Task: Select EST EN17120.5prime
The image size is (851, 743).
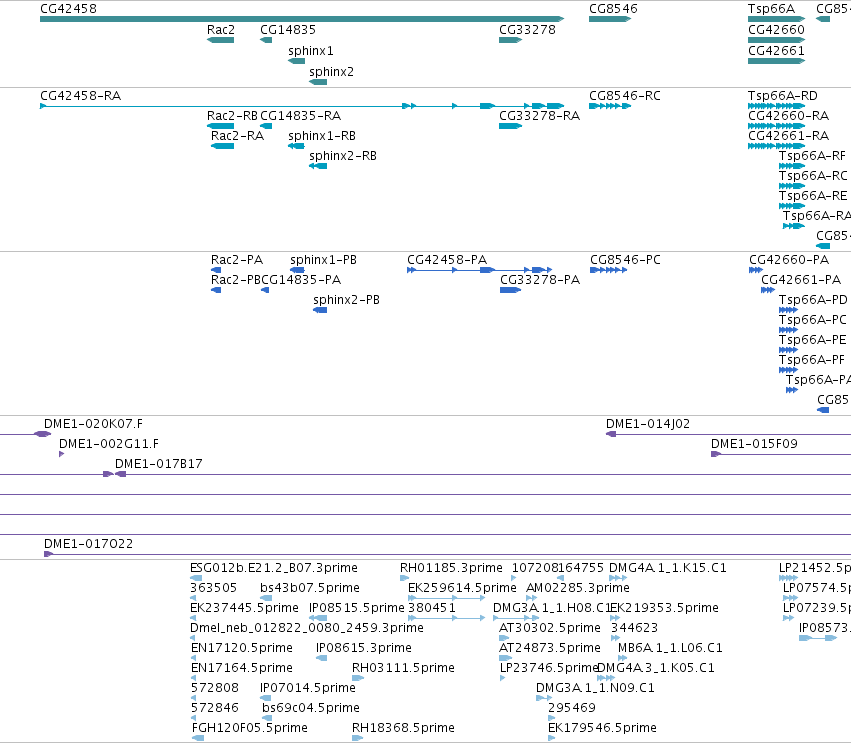Action: (x=193, y=658)
